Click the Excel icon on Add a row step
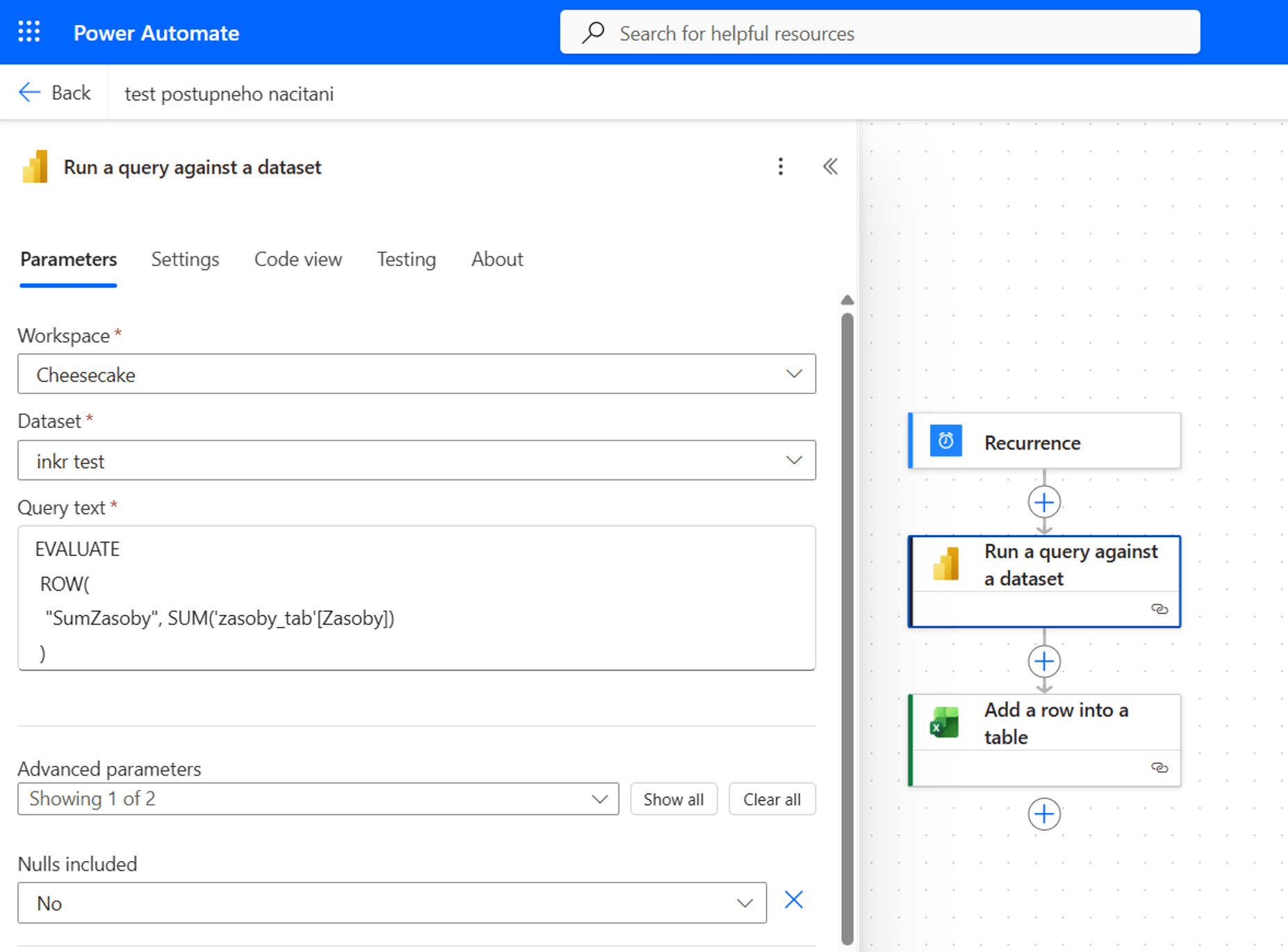 [945, 723]
